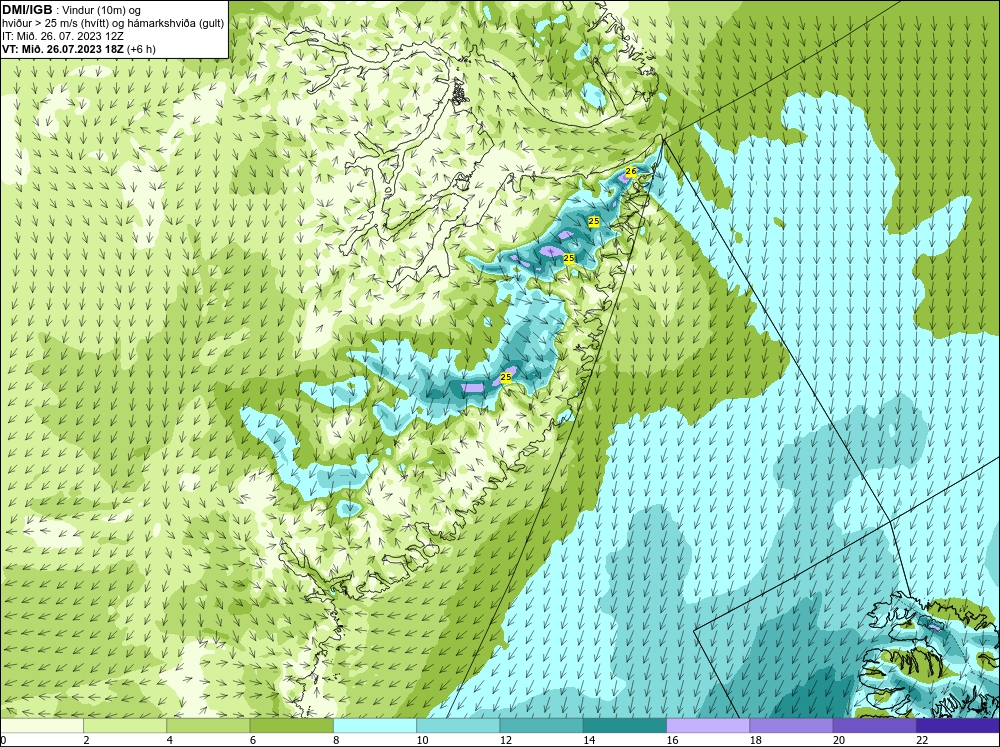Click the scale value 4
Viewport: 1000px width, 747px height.
coord(170,740)
